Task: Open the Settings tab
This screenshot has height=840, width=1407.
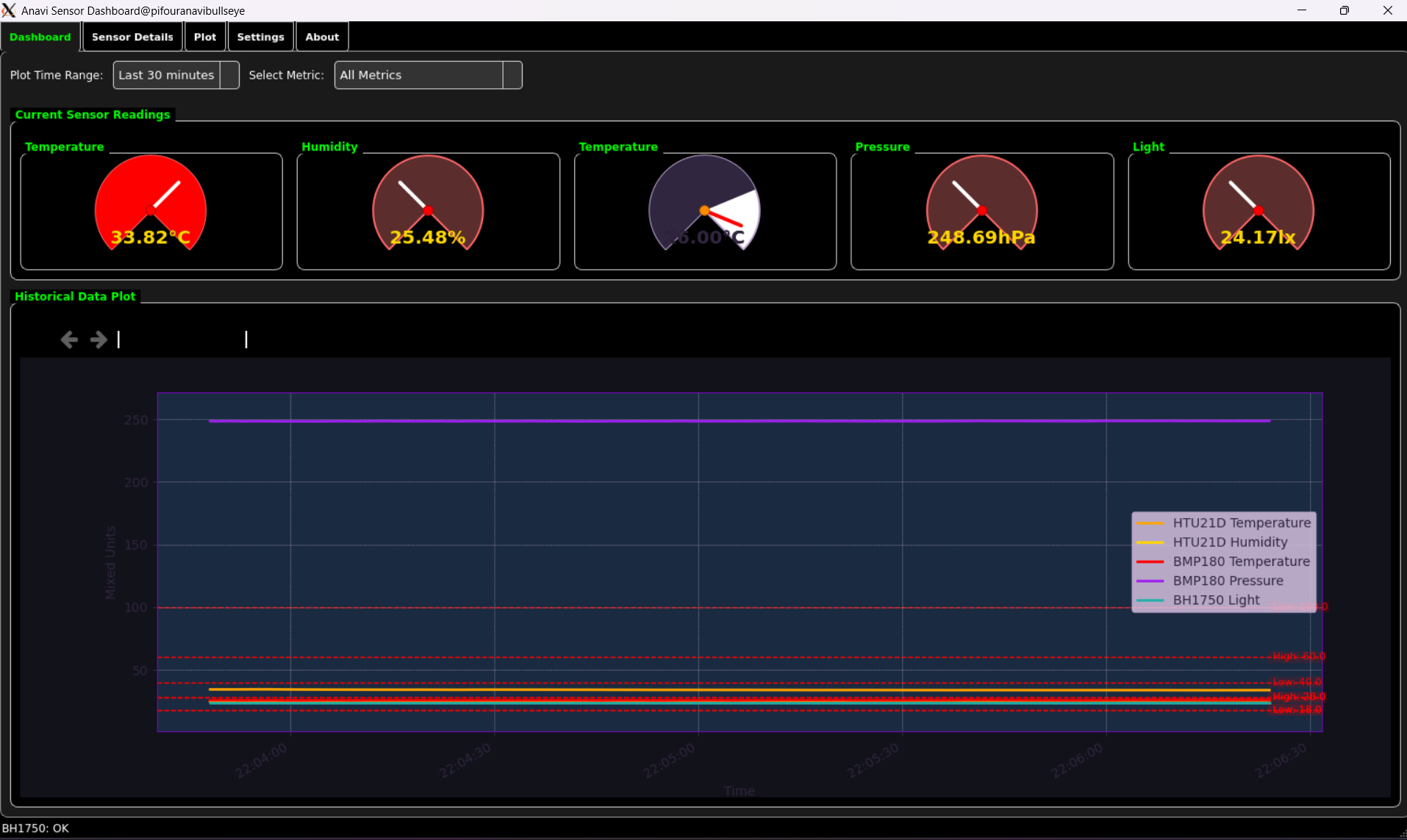Action: (260, 37)
